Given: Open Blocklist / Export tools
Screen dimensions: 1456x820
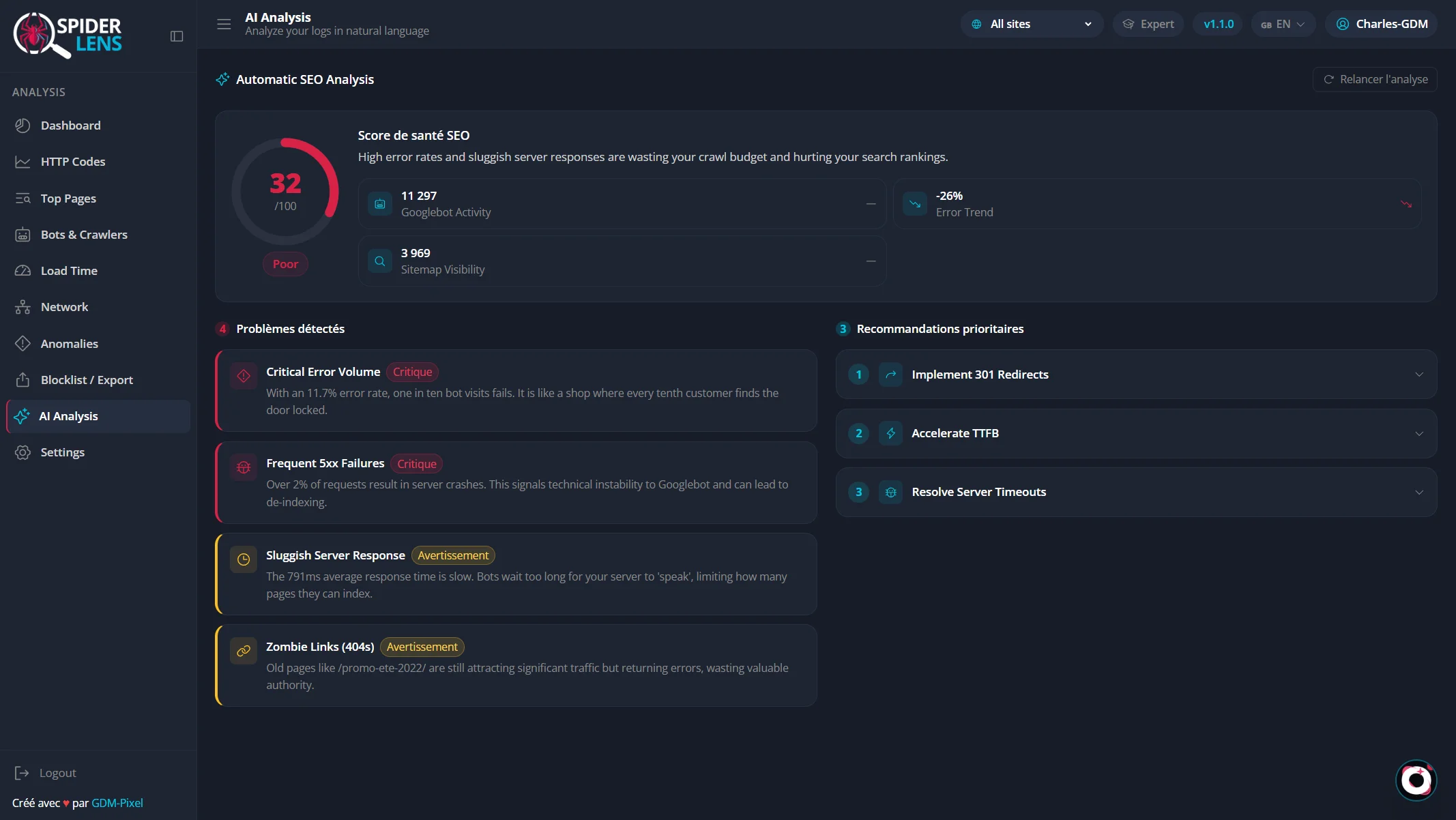Looking at the screenshot, I should [x=87, y=380].
